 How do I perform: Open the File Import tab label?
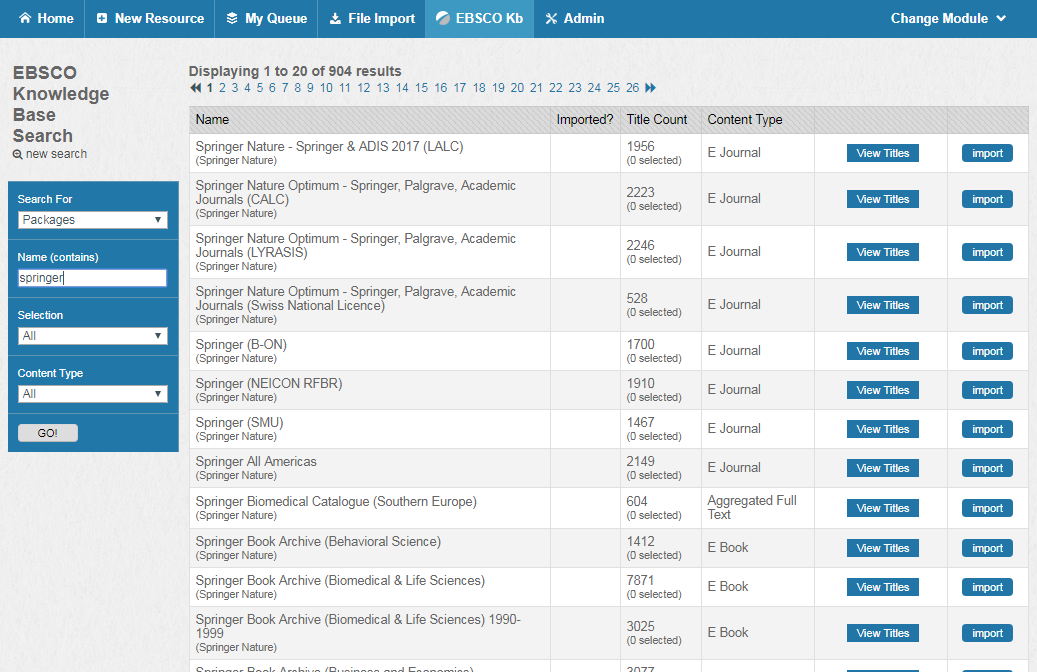(382, 19)
